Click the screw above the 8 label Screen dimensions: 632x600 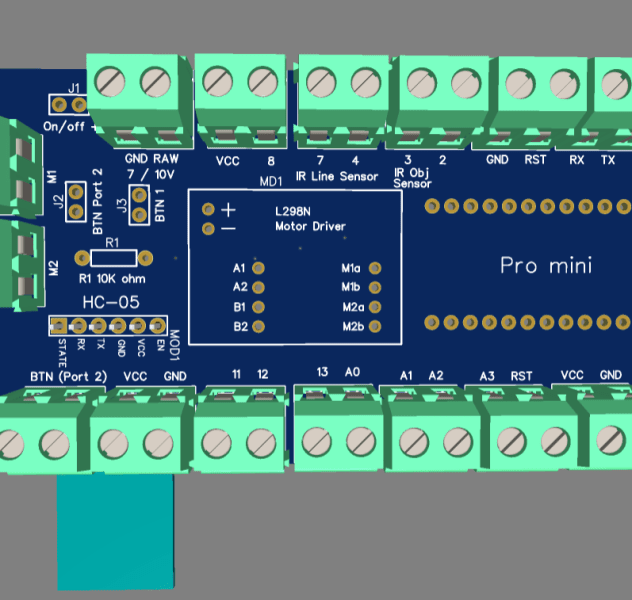pos(263,82)
